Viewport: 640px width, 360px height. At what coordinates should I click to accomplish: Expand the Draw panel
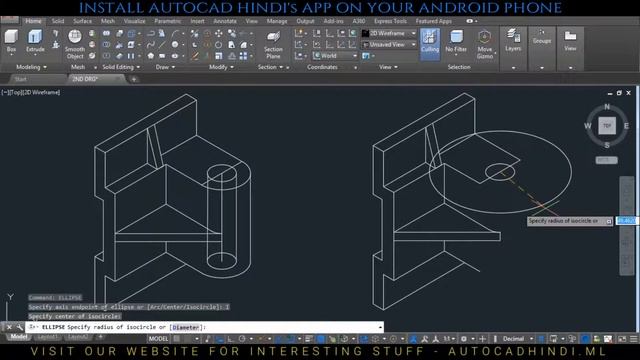pos(165,67)
